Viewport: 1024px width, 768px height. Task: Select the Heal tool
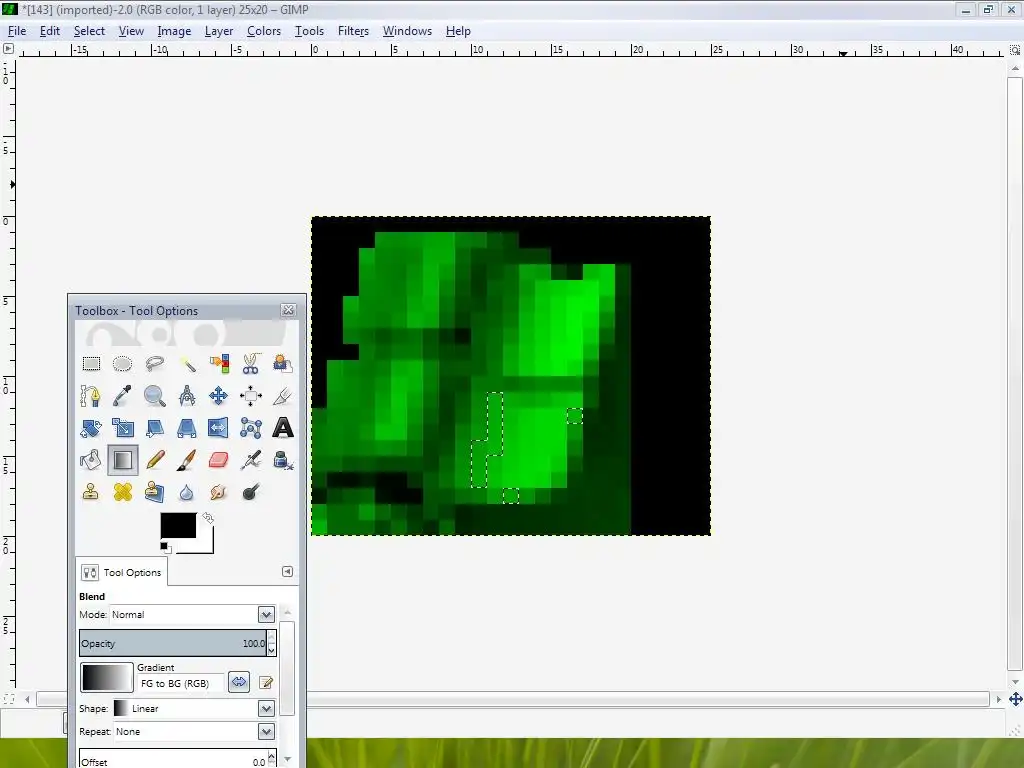pyautogui.click(x=122, y=492)
